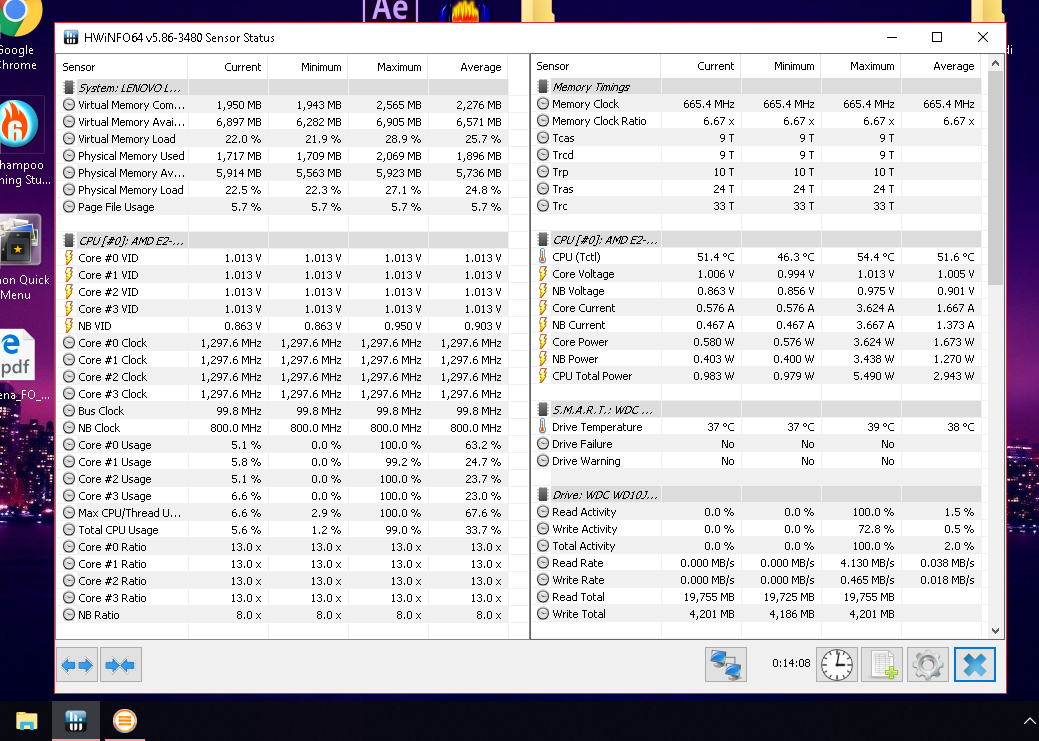Click the right panel Maximum column header
Image resolution: width=1039 pixels, height=741 pixels.
(x=861, y=66)
